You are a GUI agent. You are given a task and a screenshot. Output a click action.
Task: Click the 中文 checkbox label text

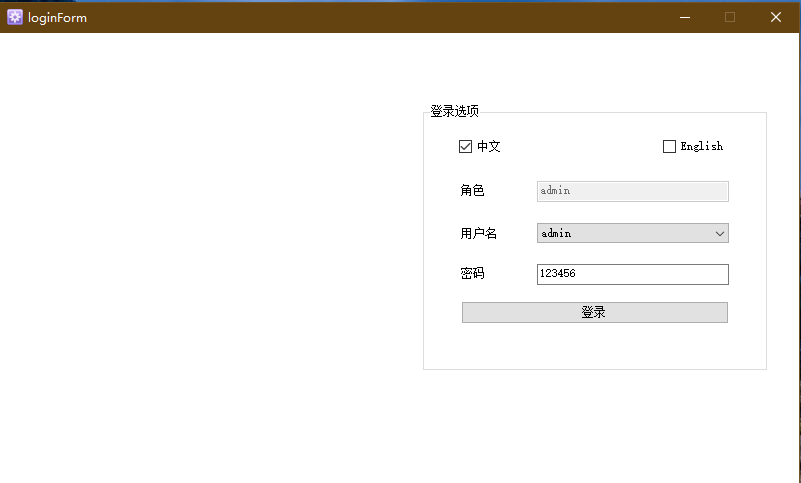coord(489,147)
